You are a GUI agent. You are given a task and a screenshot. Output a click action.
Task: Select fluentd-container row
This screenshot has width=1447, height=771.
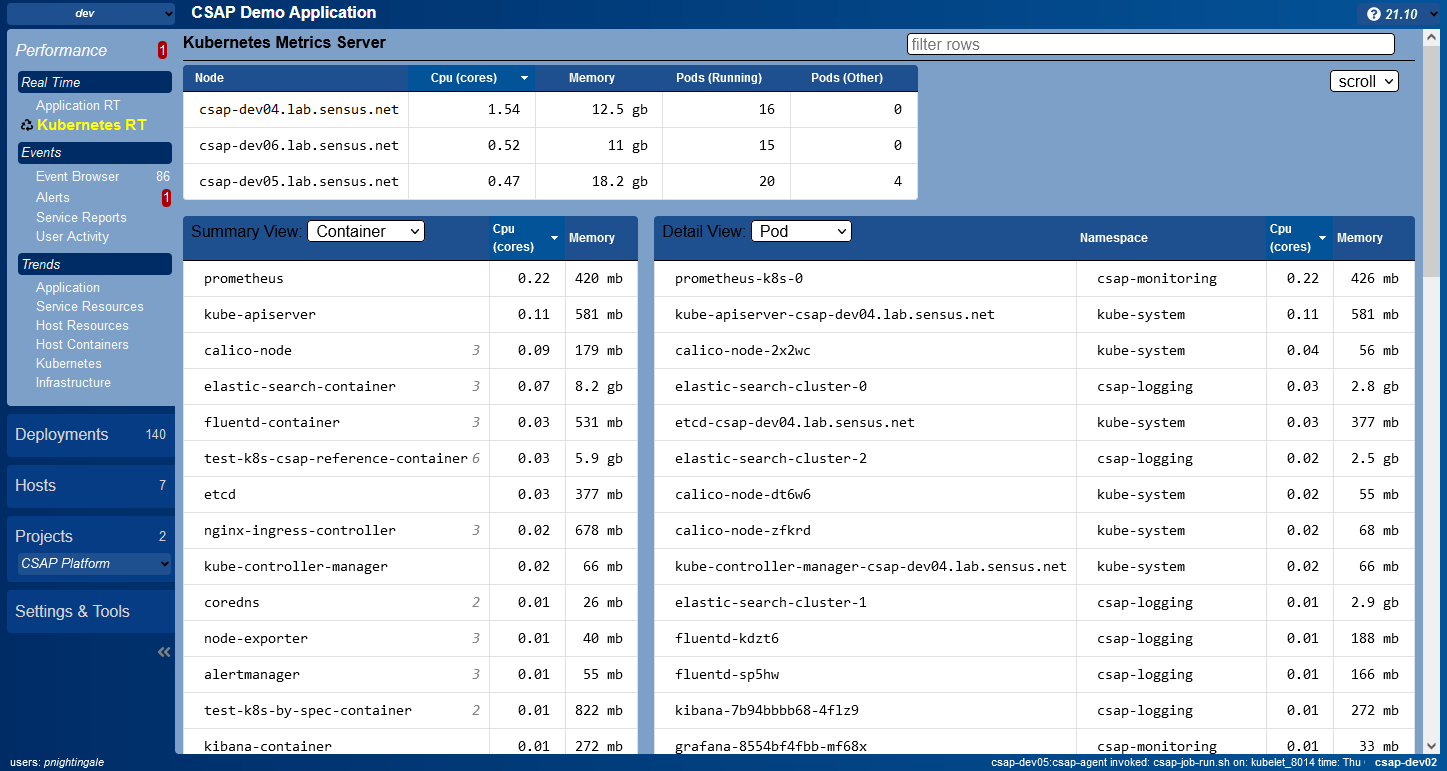(x=410, y=423)
